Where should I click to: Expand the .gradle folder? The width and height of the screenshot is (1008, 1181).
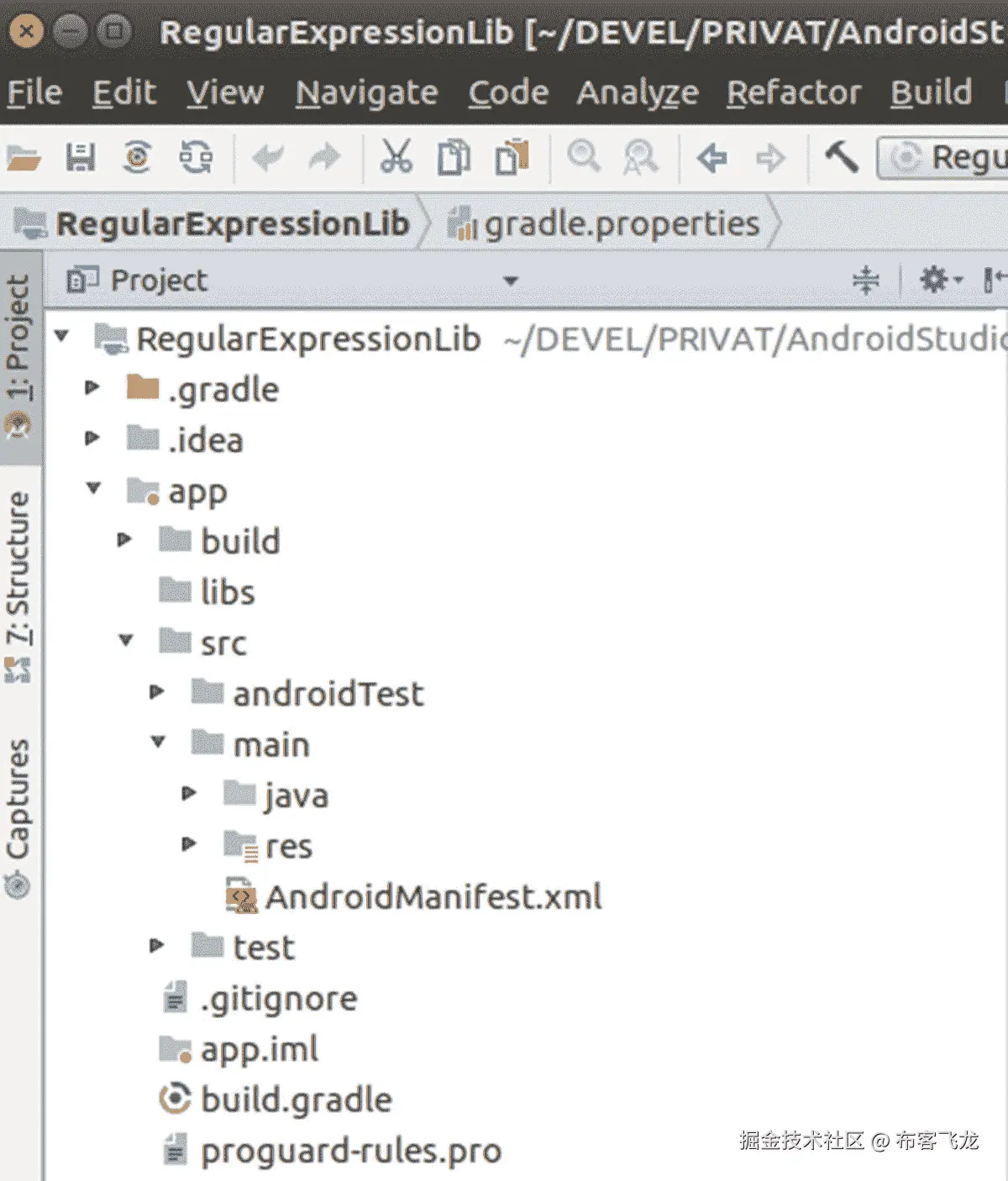tap(92, 388)
